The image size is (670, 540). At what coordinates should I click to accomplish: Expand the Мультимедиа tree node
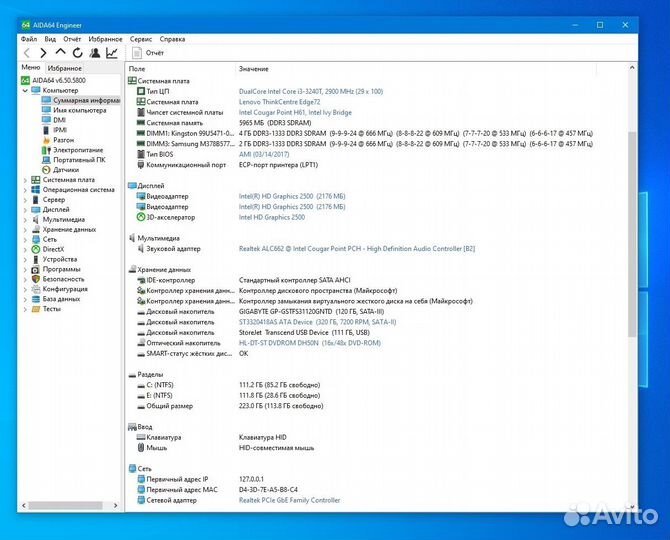click(25, 220)
